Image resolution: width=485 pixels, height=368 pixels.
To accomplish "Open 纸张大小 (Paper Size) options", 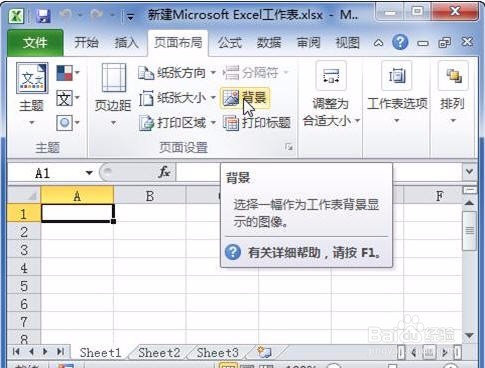I will pyautogui.click(x=177, y=98).
